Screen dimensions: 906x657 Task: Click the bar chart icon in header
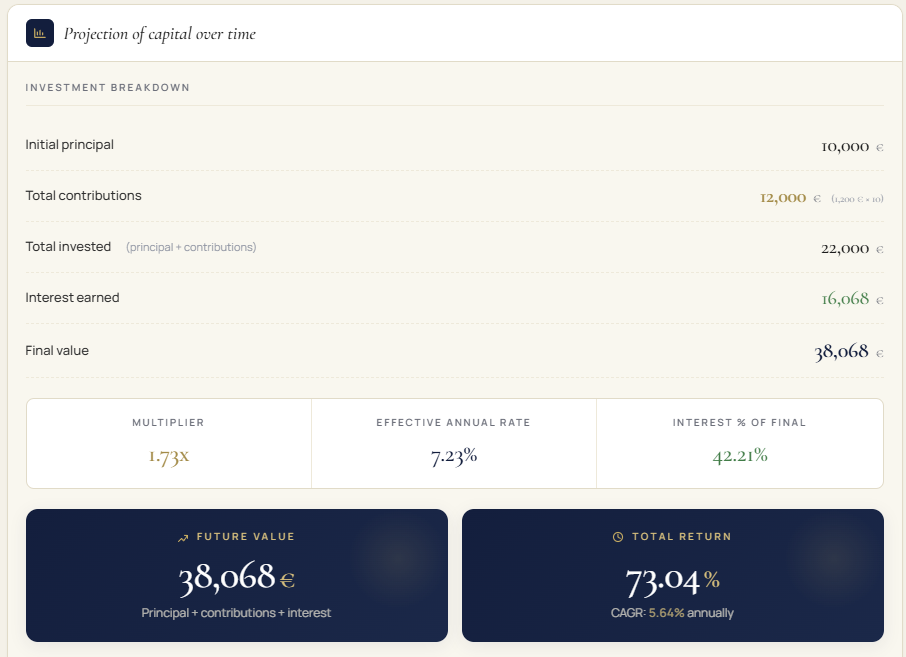[x=40, y=33]
